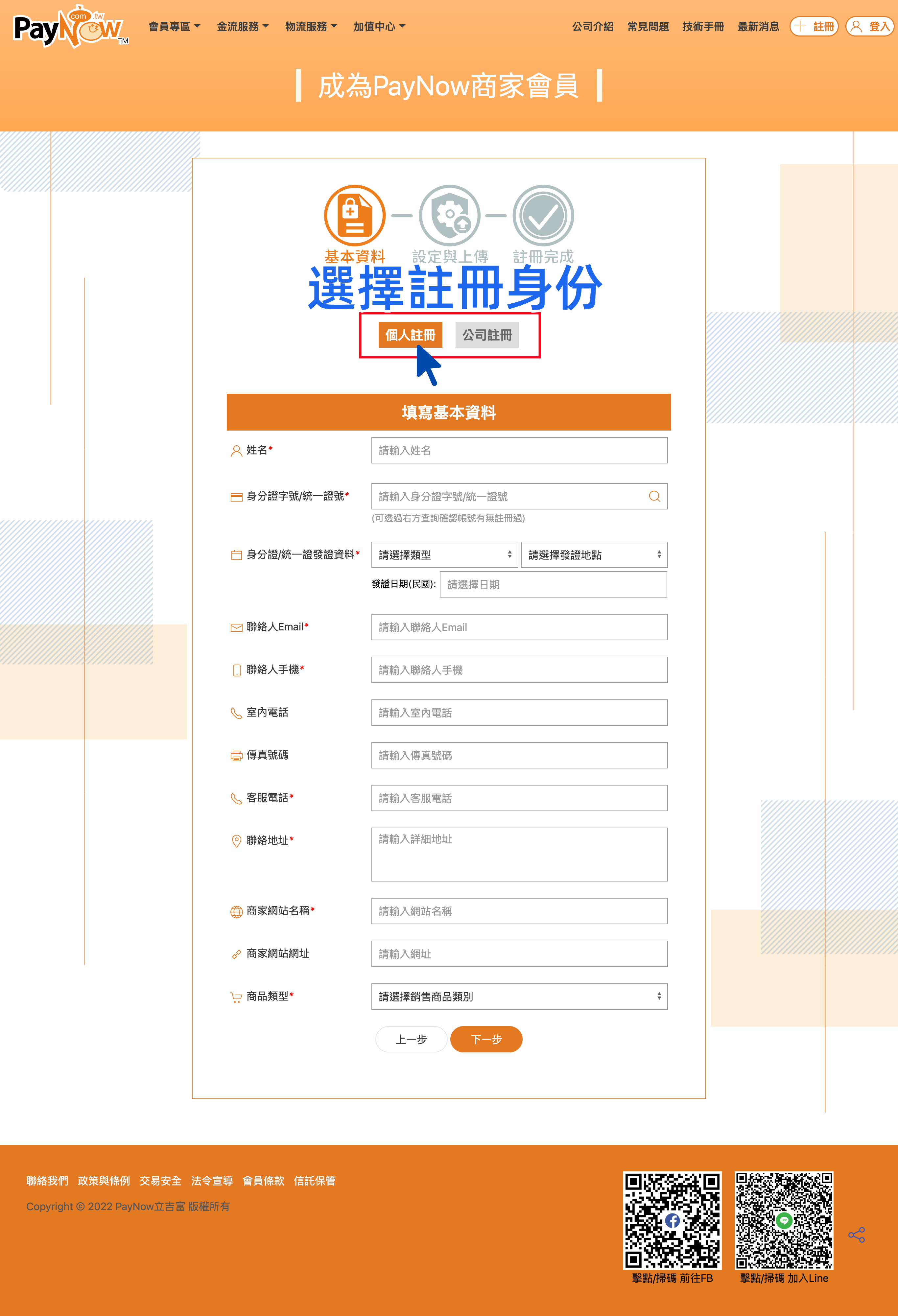
Task: Click the share icon in footer
Action: (x=857, y=1235)
